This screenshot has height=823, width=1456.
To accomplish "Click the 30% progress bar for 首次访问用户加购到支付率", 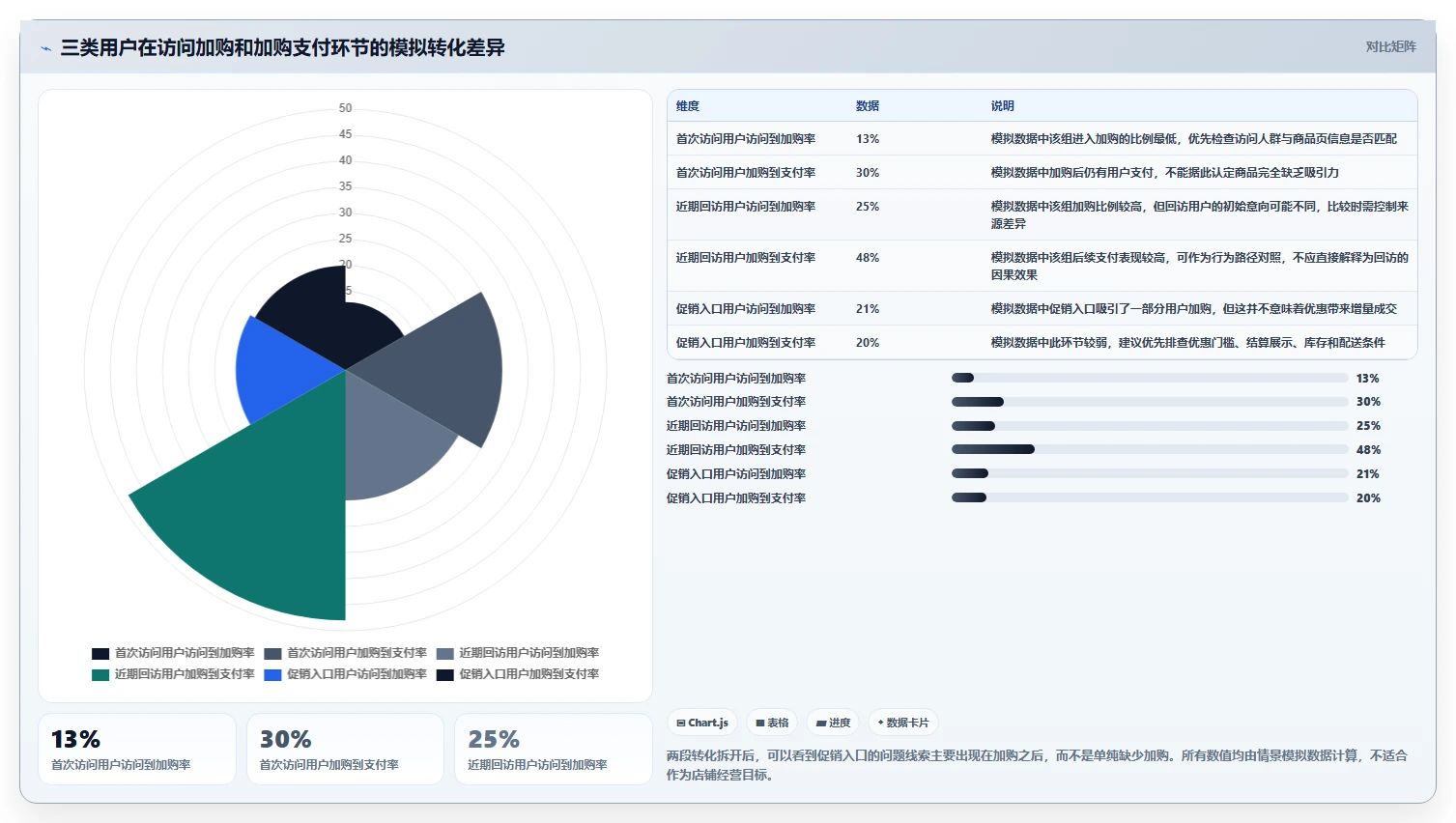I will tap(1150, 402).
